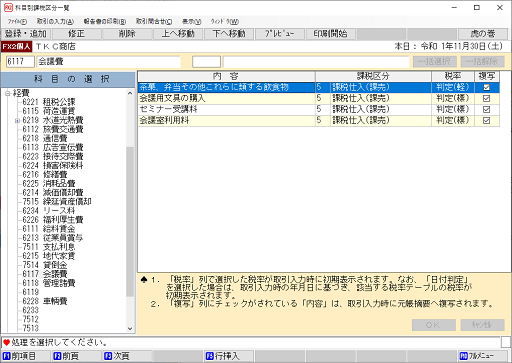Click the F3 key icon for 次頁
Image resolution: width=512 pixels, height=363 pixels.
(x=108, y=356)
